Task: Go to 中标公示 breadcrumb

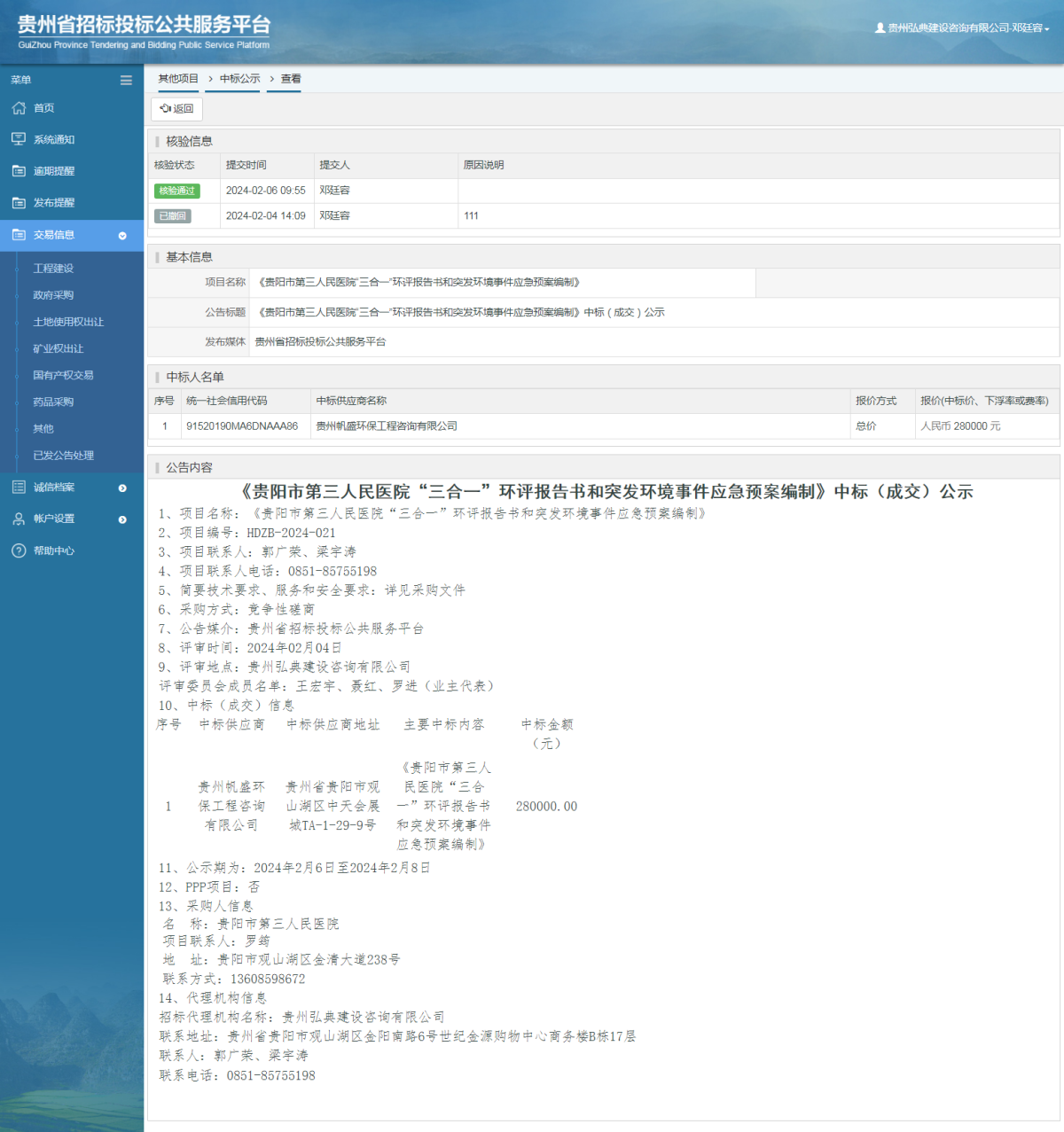Action: (240, 79)
